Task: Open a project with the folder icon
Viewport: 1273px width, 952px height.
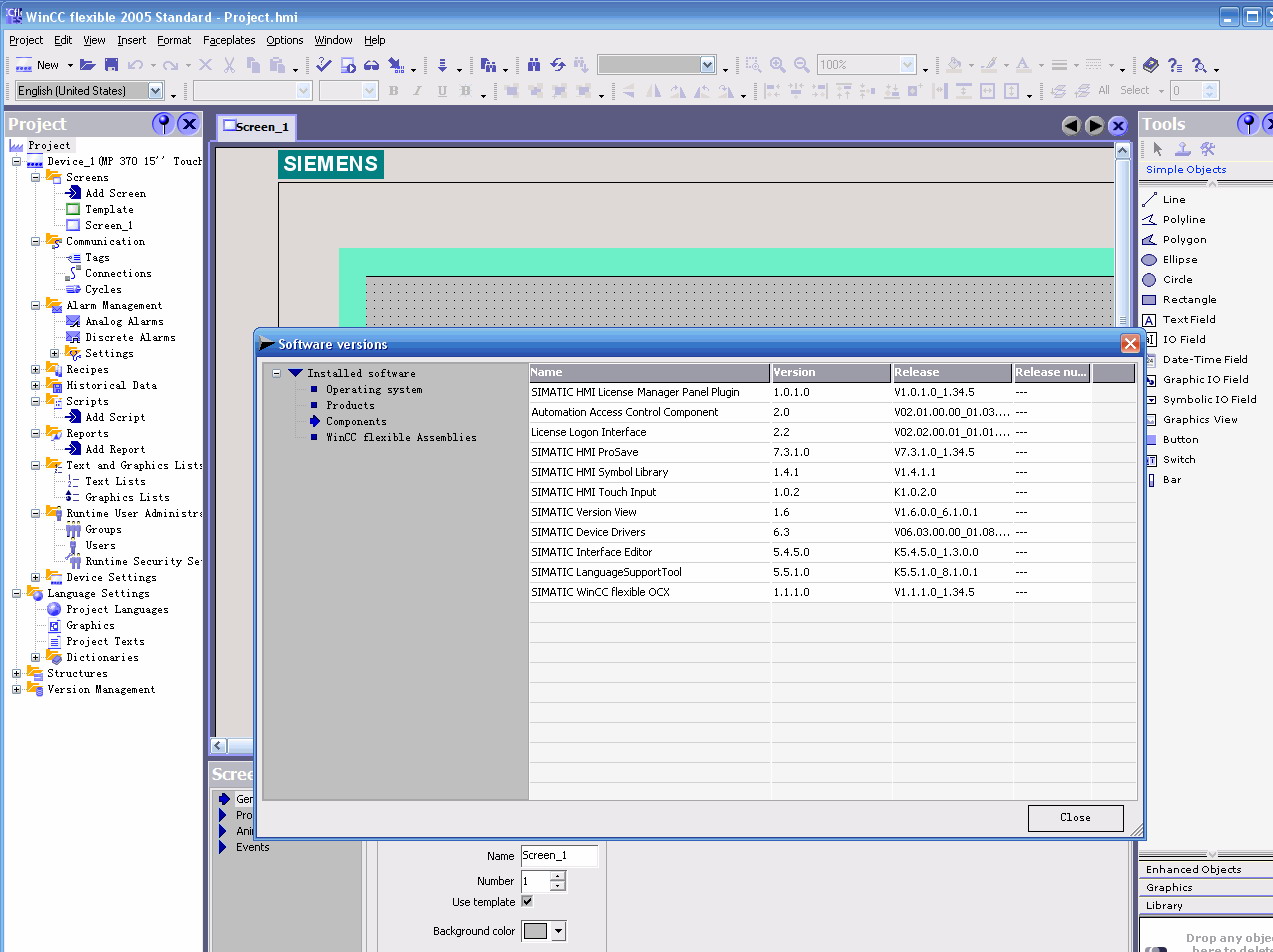Action: click(x=88, y=65)
